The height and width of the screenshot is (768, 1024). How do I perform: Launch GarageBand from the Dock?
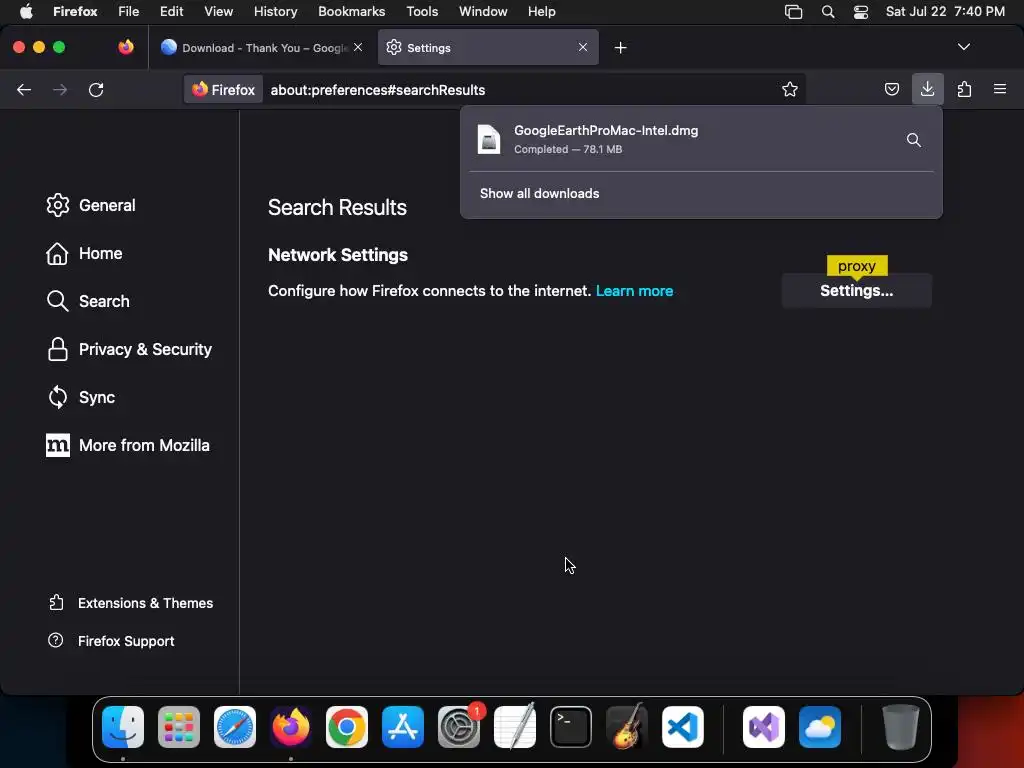(627, 727)
